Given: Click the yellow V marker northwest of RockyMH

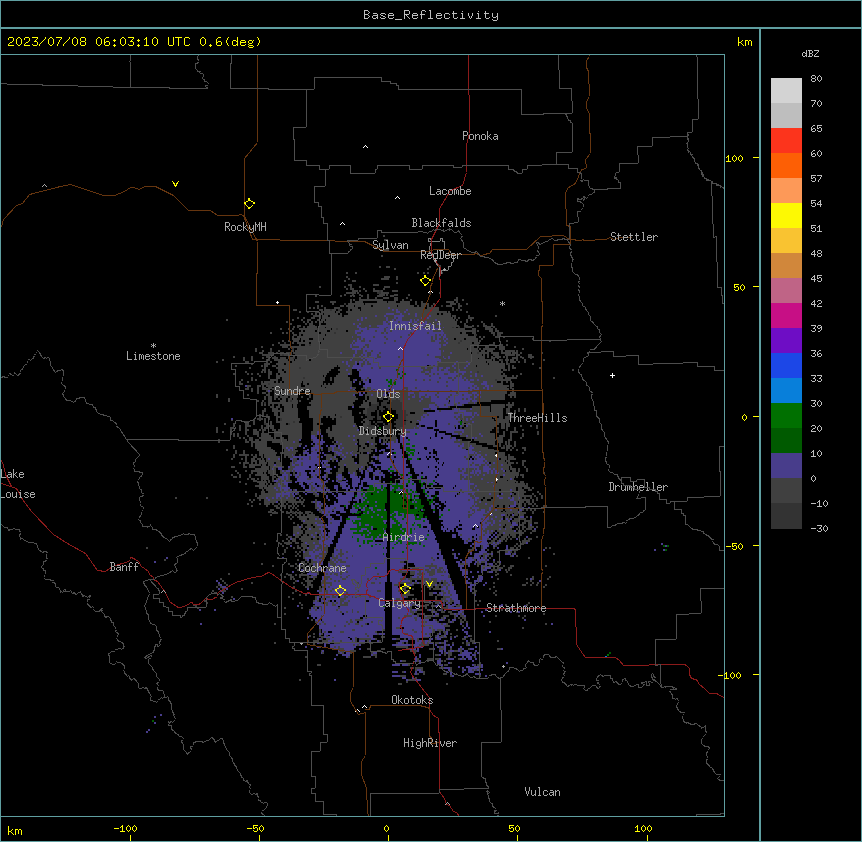Looking at the screenshot, I should [175, 184].
